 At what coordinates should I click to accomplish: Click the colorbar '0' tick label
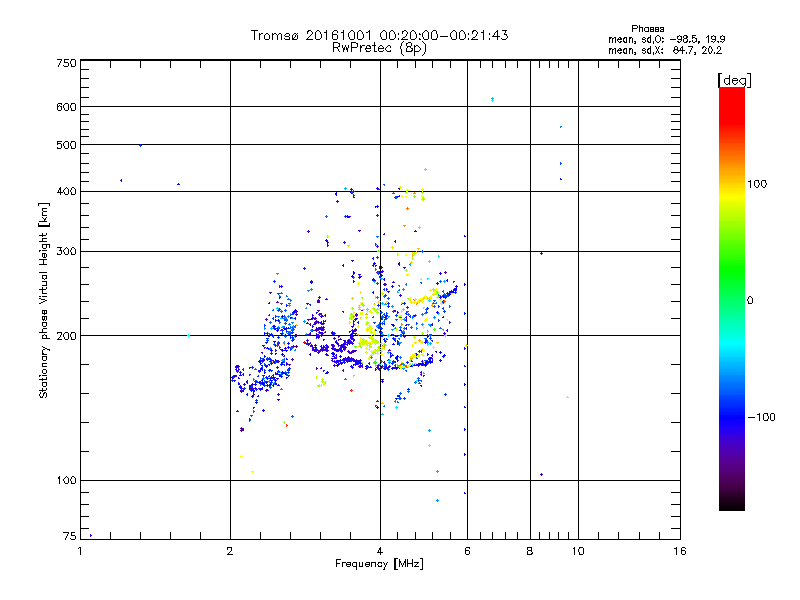point(749,301)
